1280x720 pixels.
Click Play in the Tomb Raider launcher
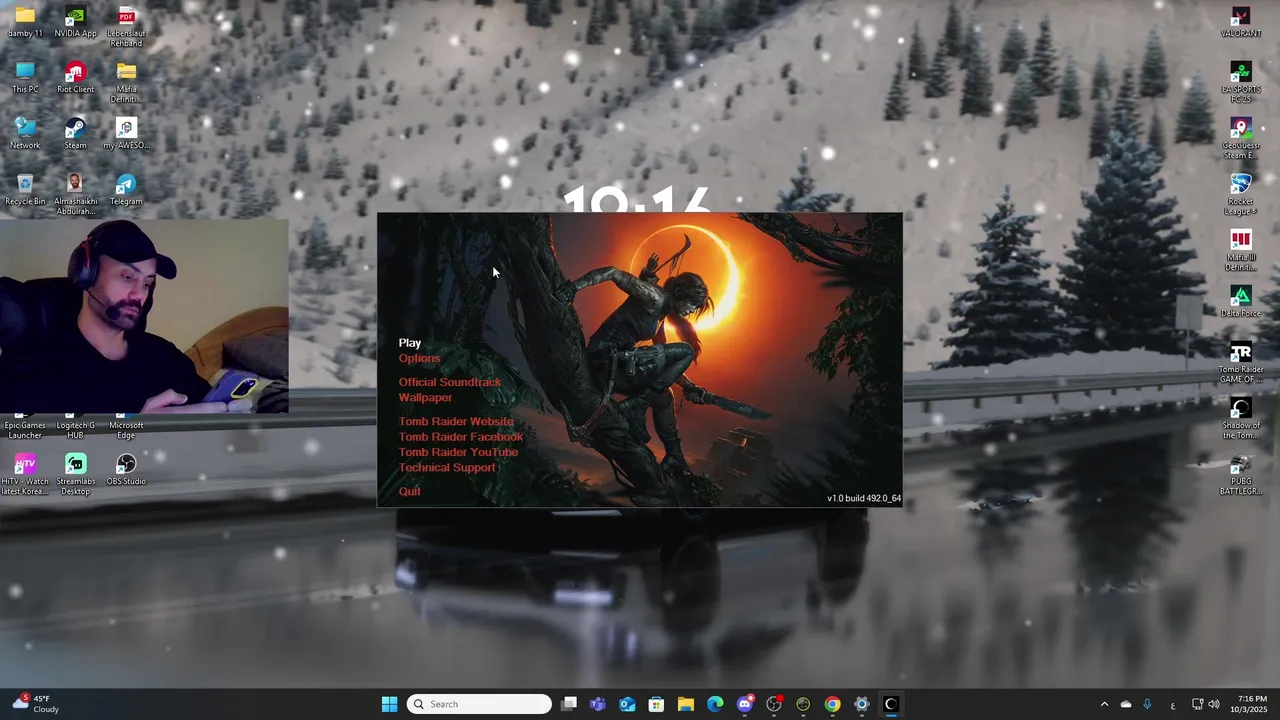(410, 343)
